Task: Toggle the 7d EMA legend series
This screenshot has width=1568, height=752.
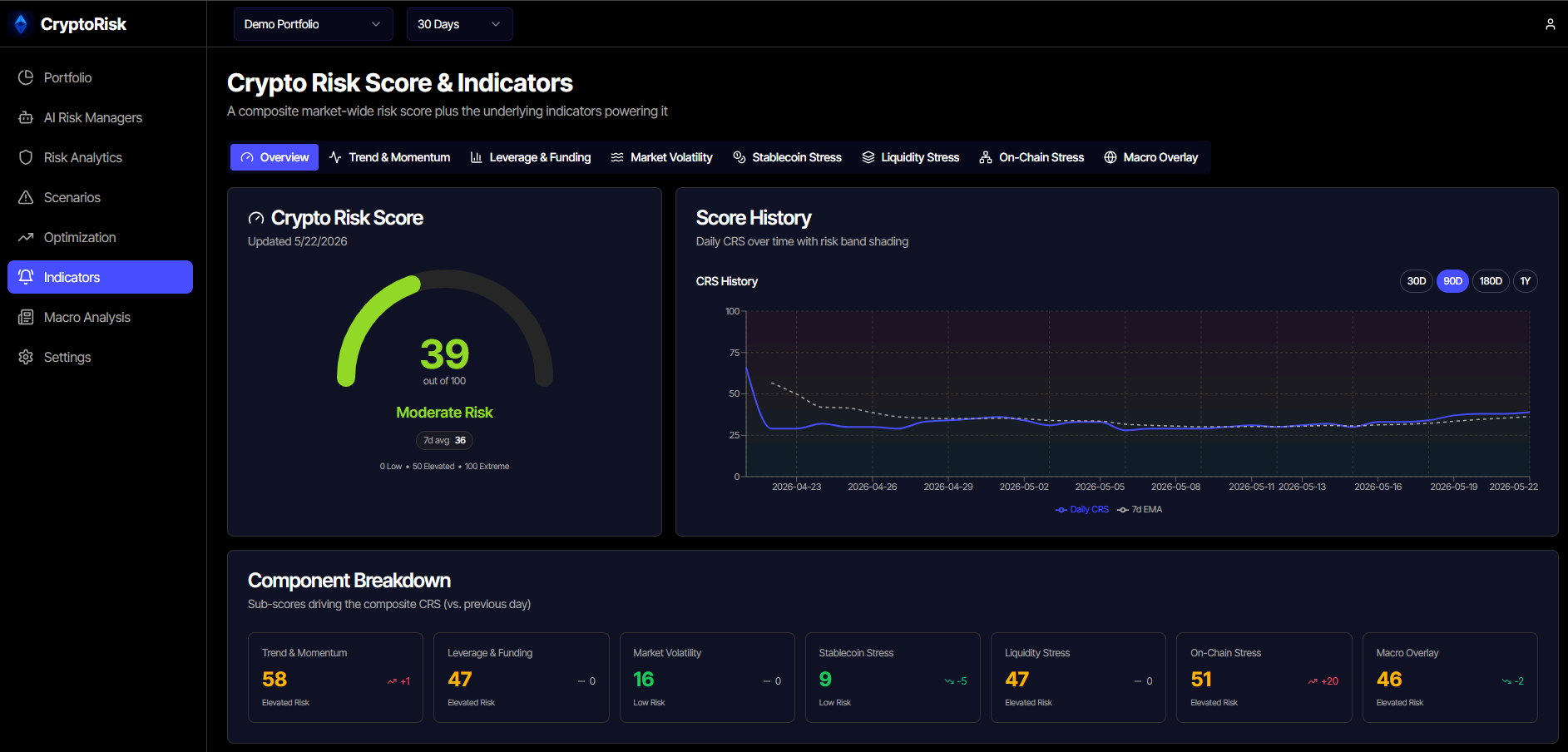Action: coord(1140,509)
